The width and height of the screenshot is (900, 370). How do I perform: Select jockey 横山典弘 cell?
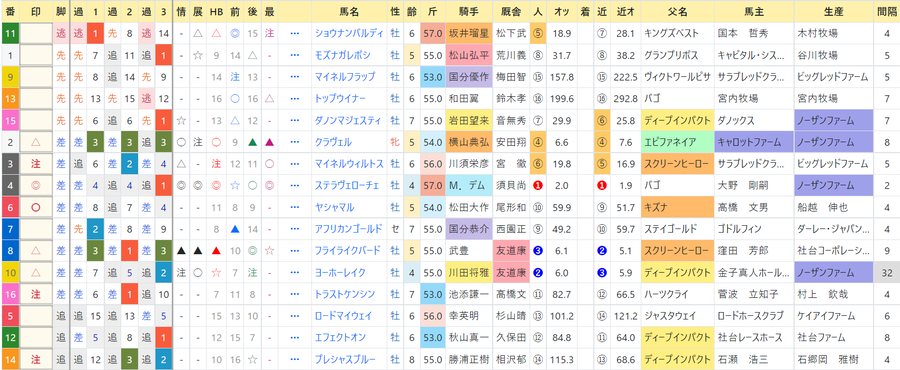tap(469, 142)
